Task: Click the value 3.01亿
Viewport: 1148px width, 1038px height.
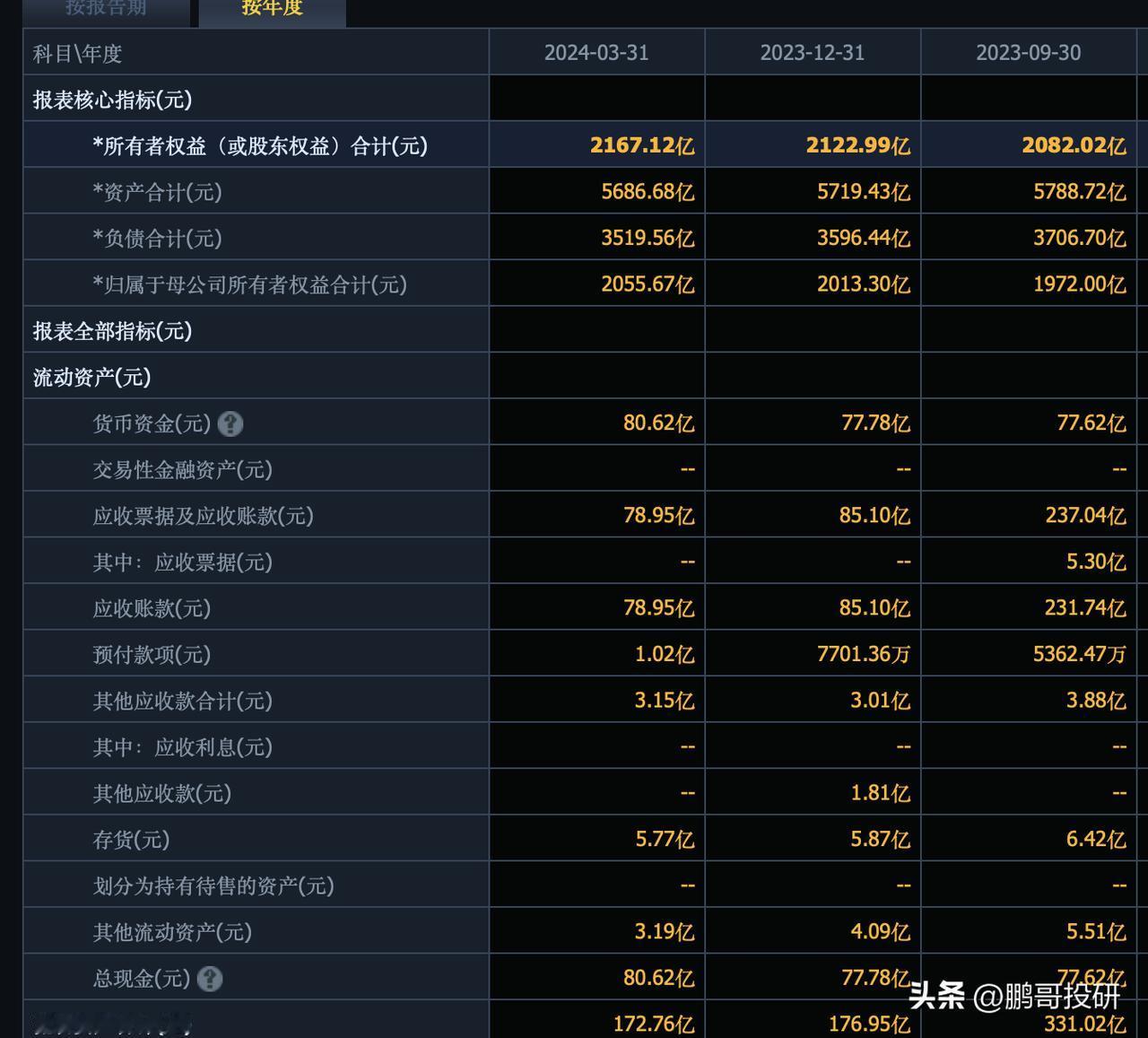Action: pyautogui.click(x=880, y=701)
